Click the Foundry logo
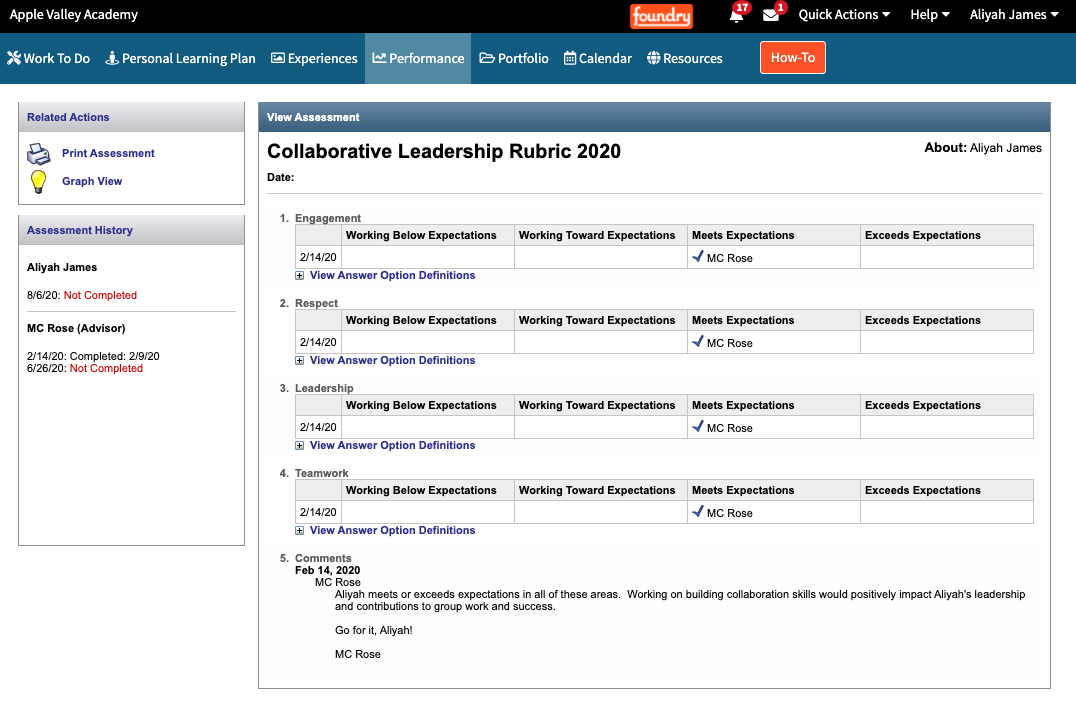1076x705 pixels. [x=661, y=16]
